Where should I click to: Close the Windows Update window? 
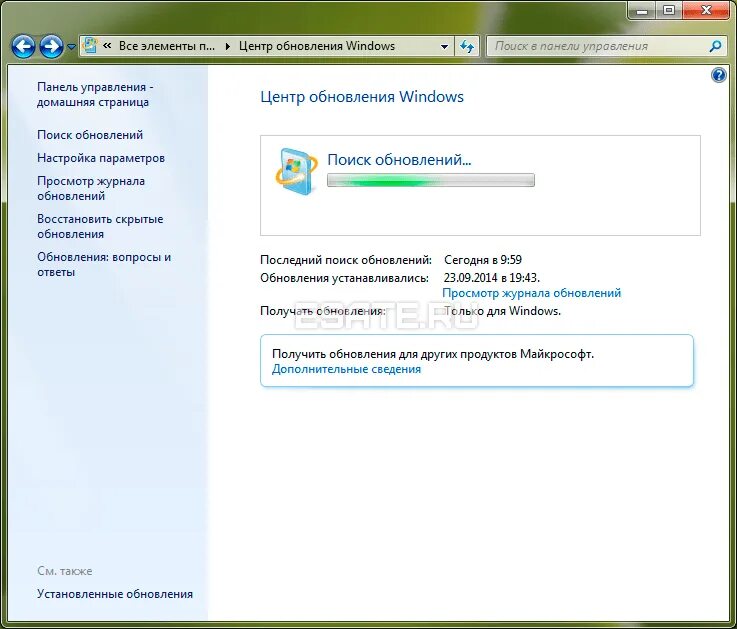coord(706,10)
